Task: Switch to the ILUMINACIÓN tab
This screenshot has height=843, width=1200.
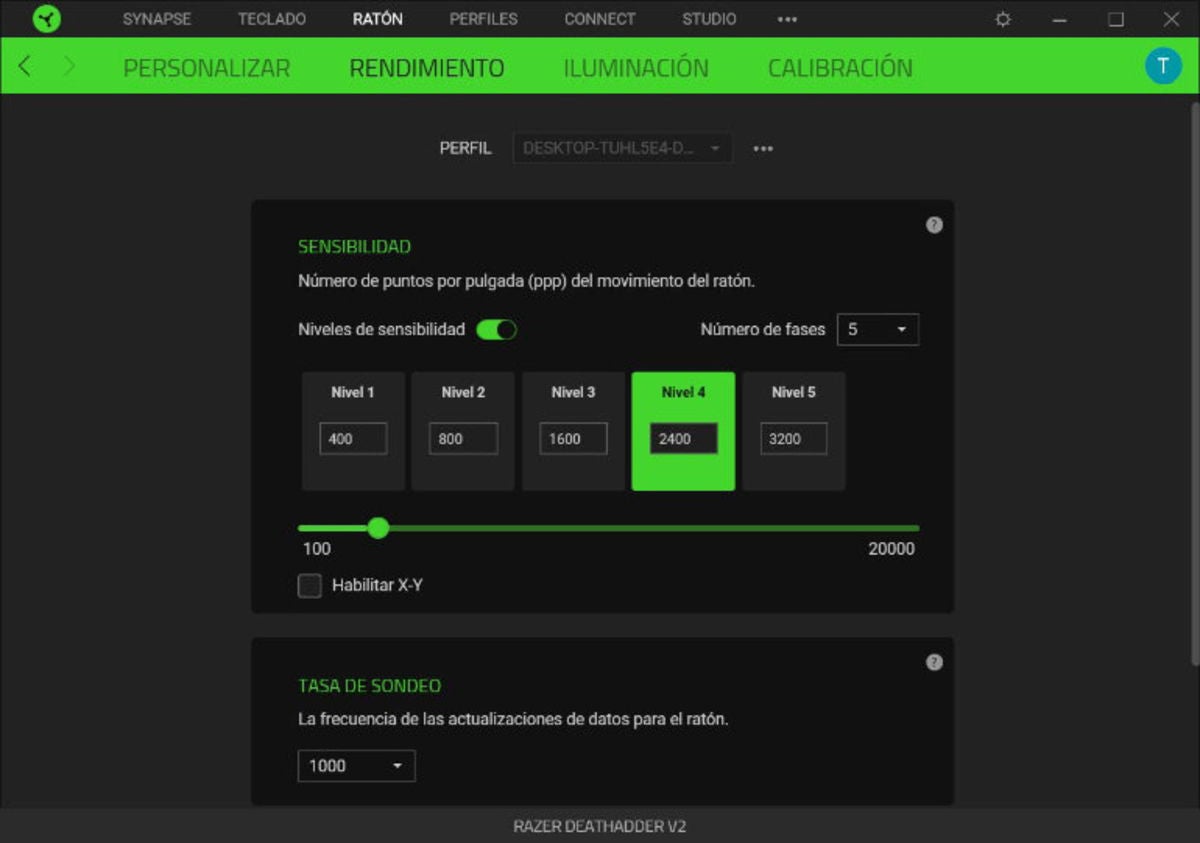Action: click(x=636, y=66)
